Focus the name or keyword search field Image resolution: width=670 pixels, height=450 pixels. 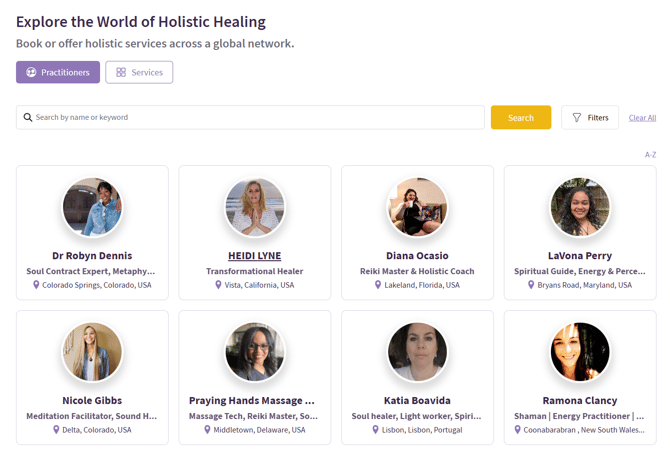pyautogui.click(x=255, y=118)
